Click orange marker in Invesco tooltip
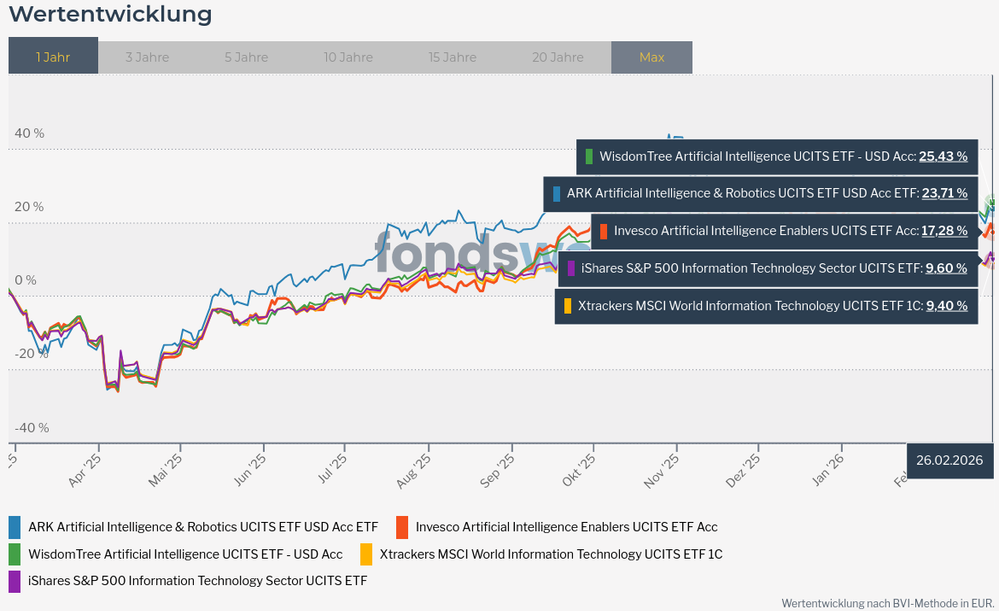The height and width of the screenshot is (611, 999). pyautogui.click(x=603, y=231)
